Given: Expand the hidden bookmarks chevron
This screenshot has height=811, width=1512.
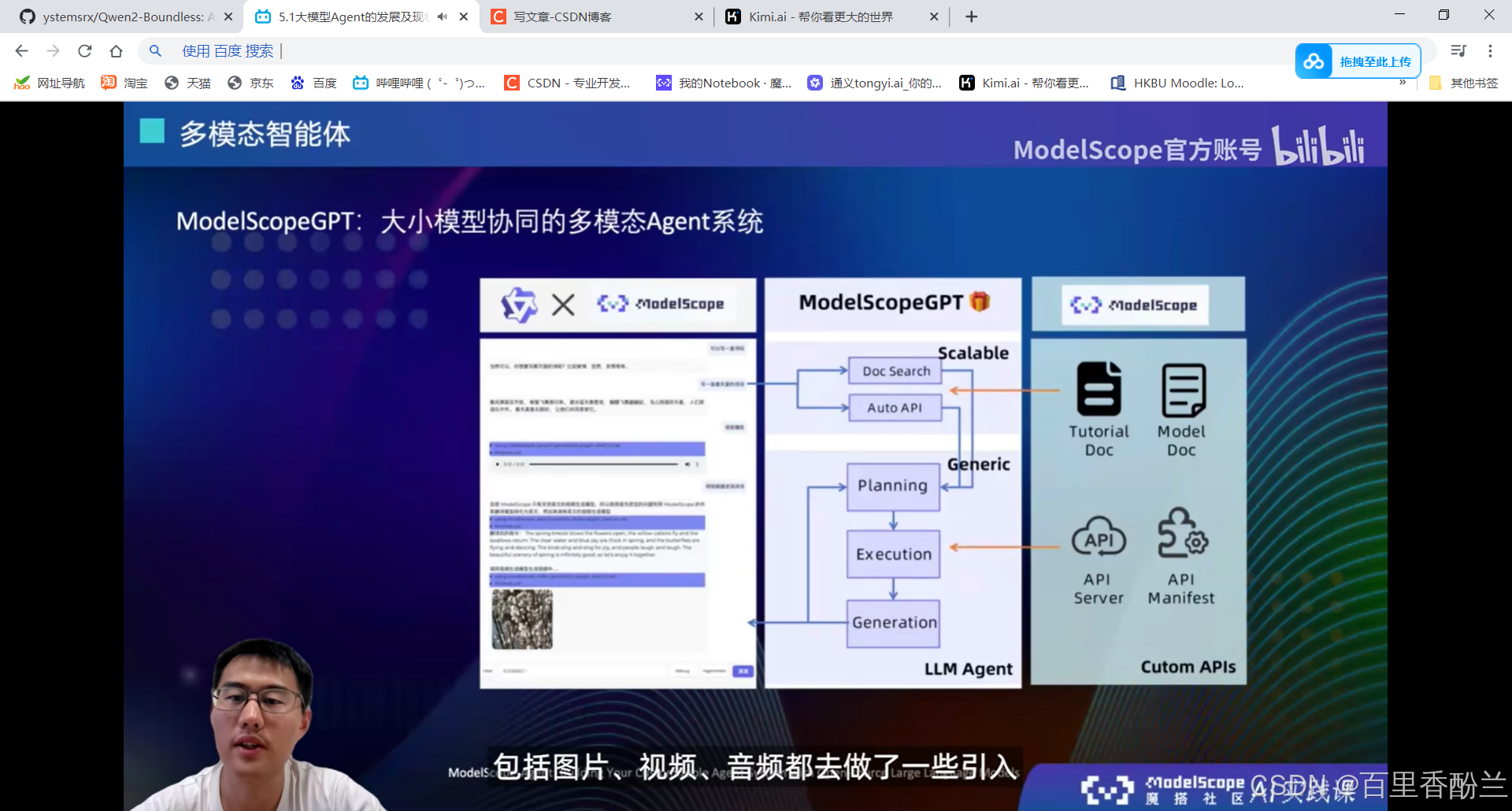Looking at the screenshot, I should [x=1403, y=82].
